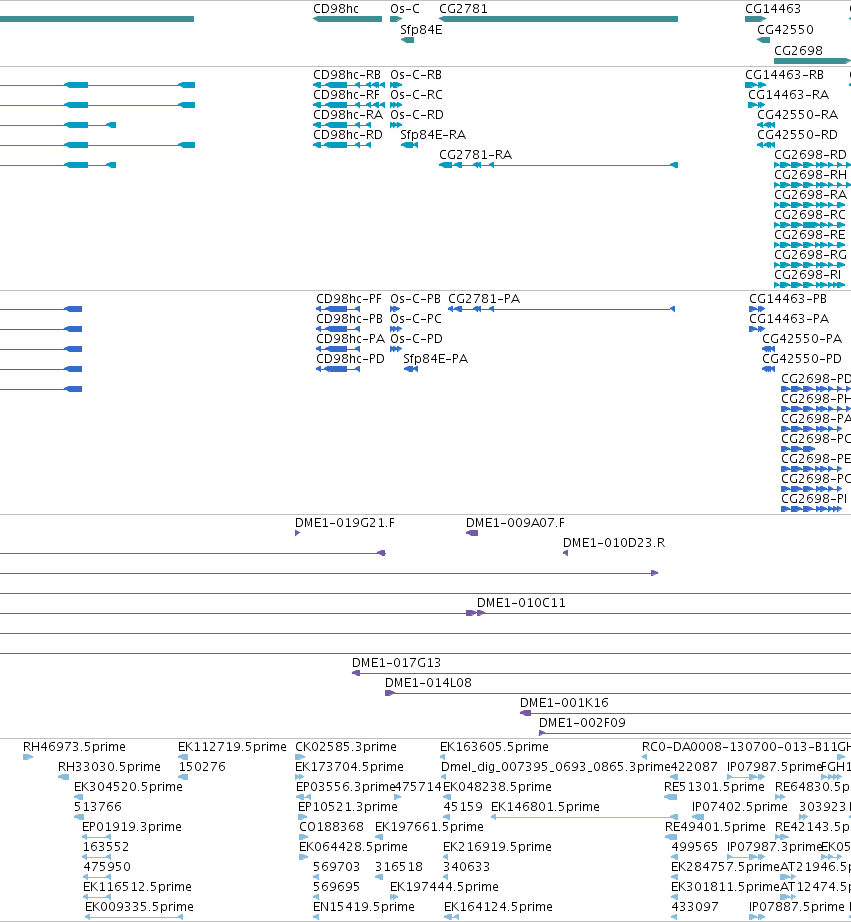Click protein Os-C-PD

[396, 349]
